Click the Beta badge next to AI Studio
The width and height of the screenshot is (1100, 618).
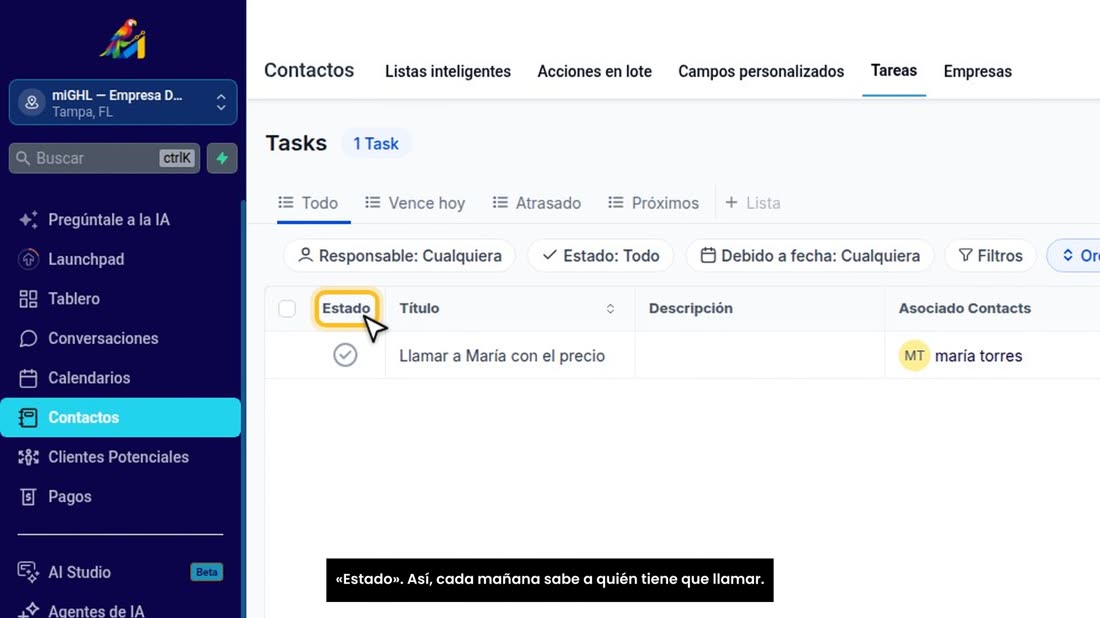click(207, 572)
